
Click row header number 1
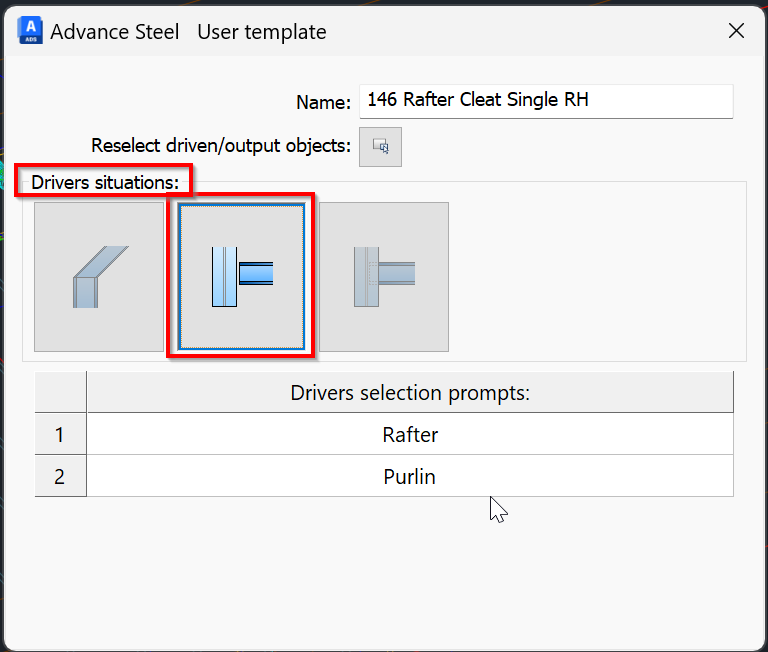(x=60, y=435)
